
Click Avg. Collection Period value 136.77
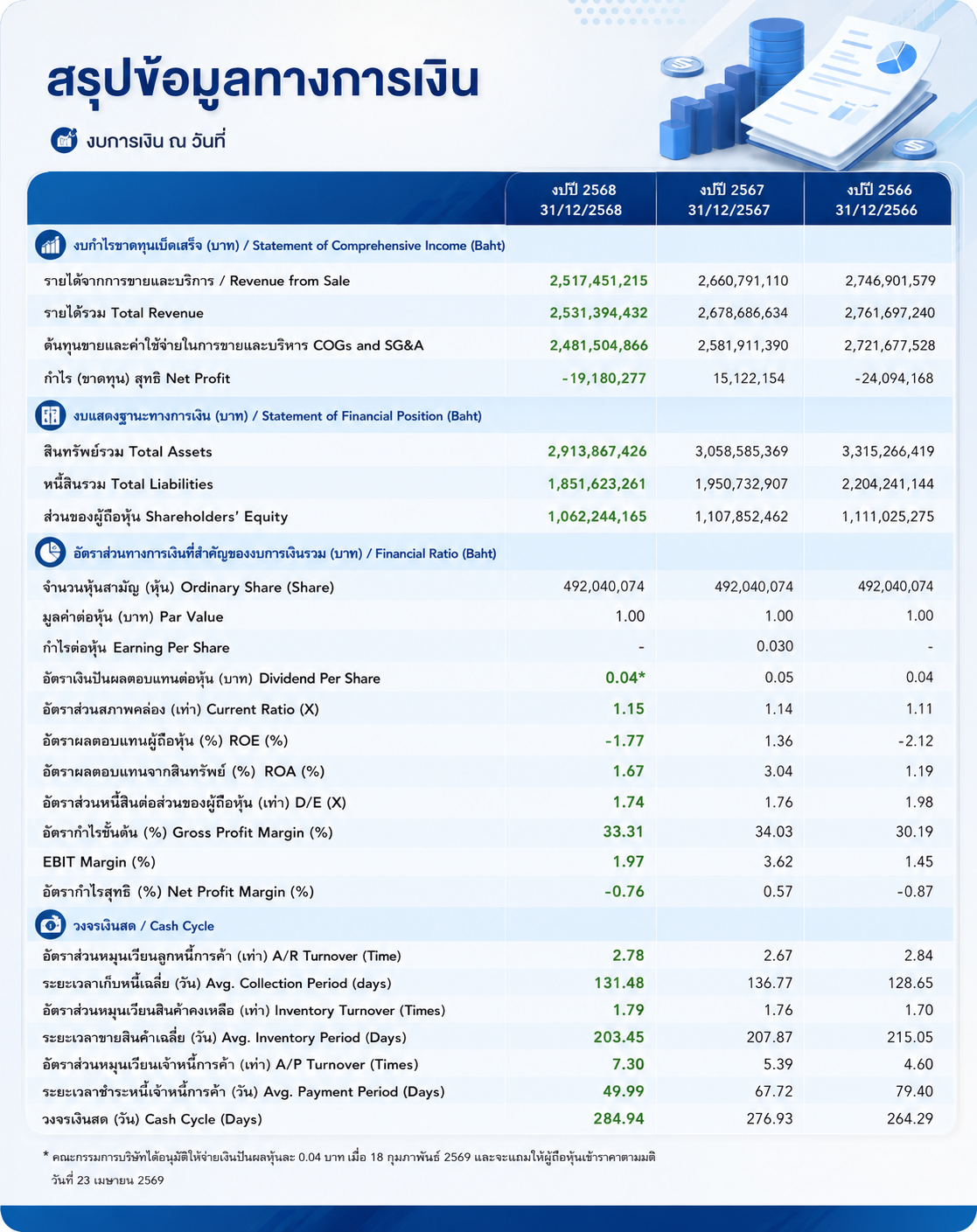coord(770,983)
